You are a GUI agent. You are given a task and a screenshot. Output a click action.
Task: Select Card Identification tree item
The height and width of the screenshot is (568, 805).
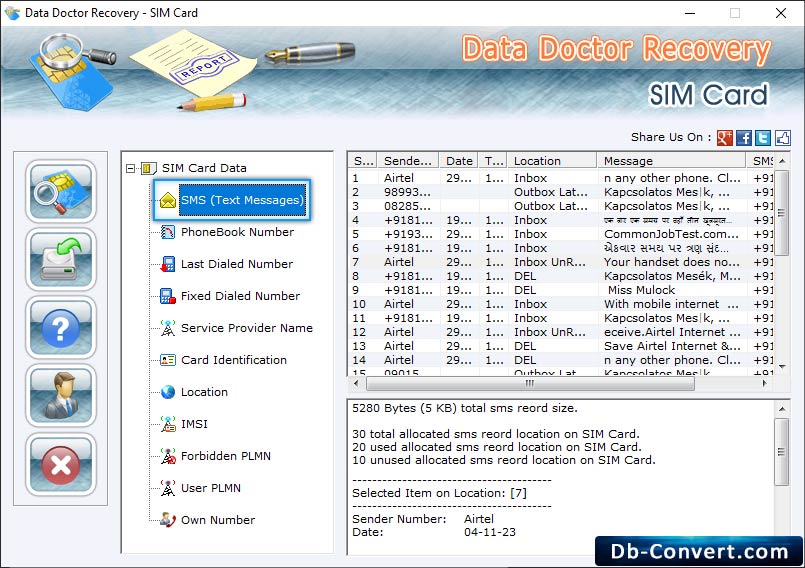coord(234,360)
